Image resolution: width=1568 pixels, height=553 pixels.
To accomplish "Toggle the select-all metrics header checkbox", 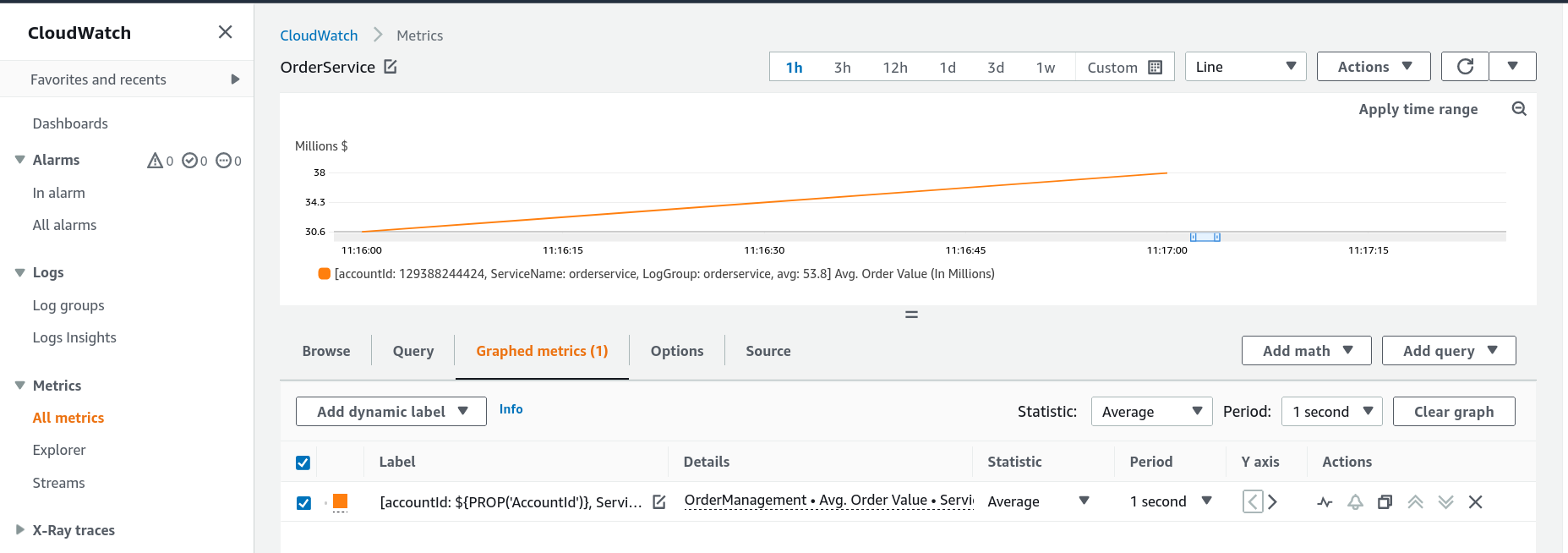I will [x=303, y=463].
